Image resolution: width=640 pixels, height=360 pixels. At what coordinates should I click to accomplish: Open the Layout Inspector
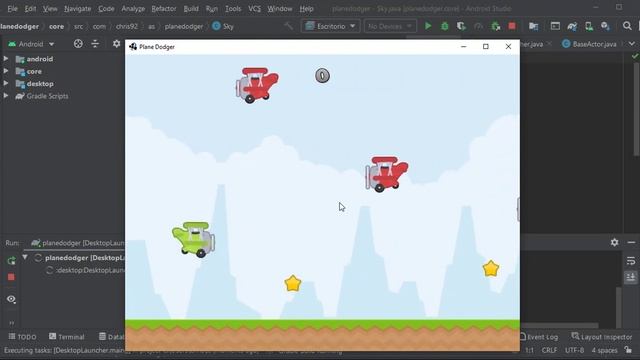point(602,337)
